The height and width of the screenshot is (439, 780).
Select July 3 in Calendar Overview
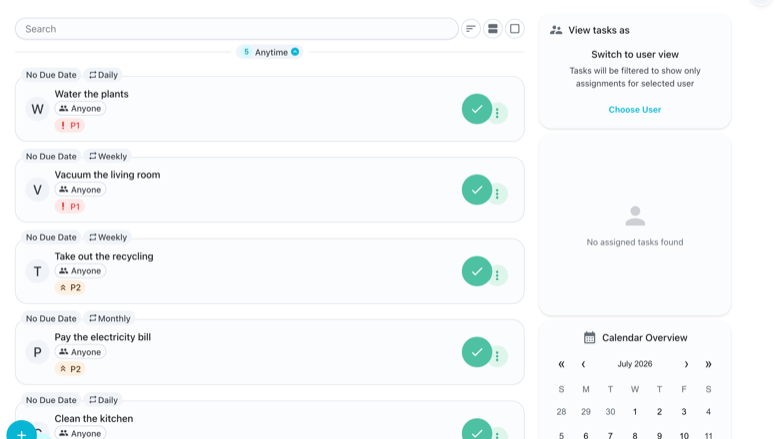click(x=684, y=412)
